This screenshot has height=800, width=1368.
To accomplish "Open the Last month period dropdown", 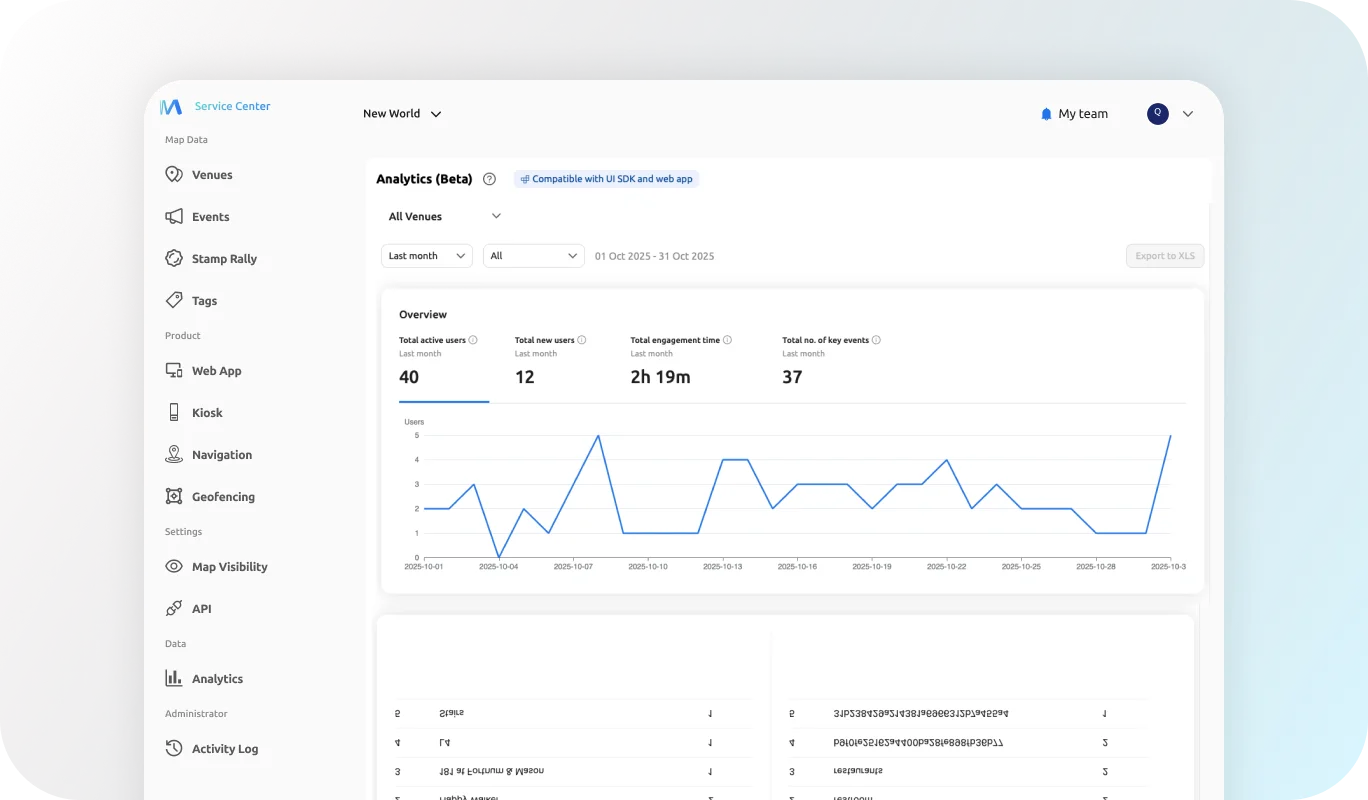I will pos(427,256).
